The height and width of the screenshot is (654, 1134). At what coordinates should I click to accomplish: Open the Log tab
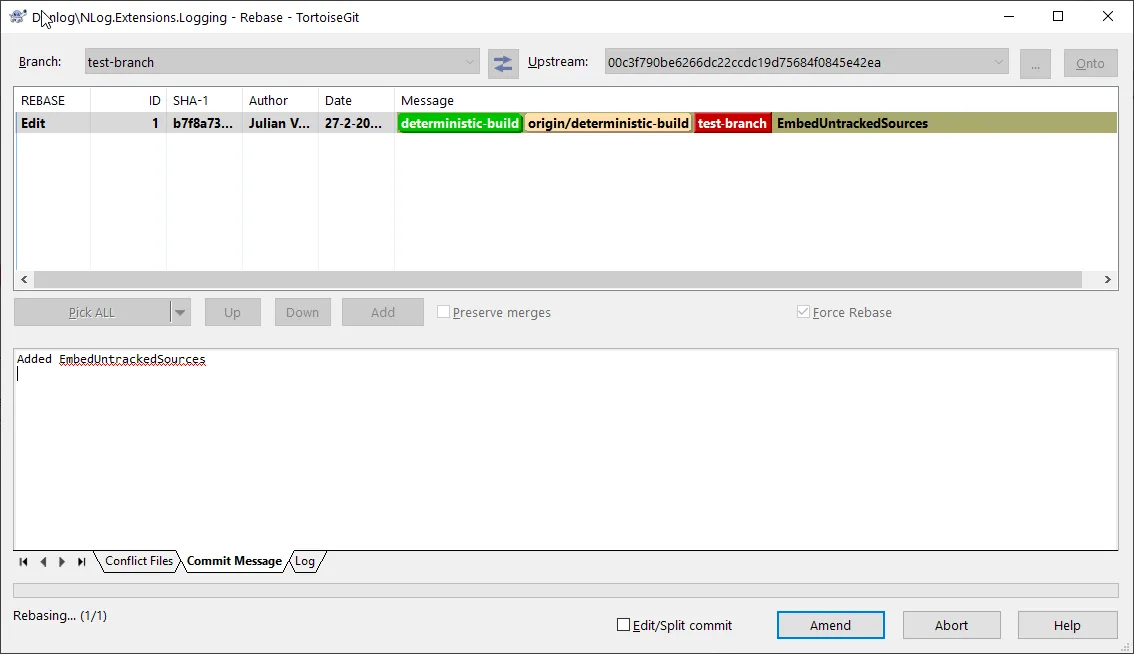click(305, 561)
